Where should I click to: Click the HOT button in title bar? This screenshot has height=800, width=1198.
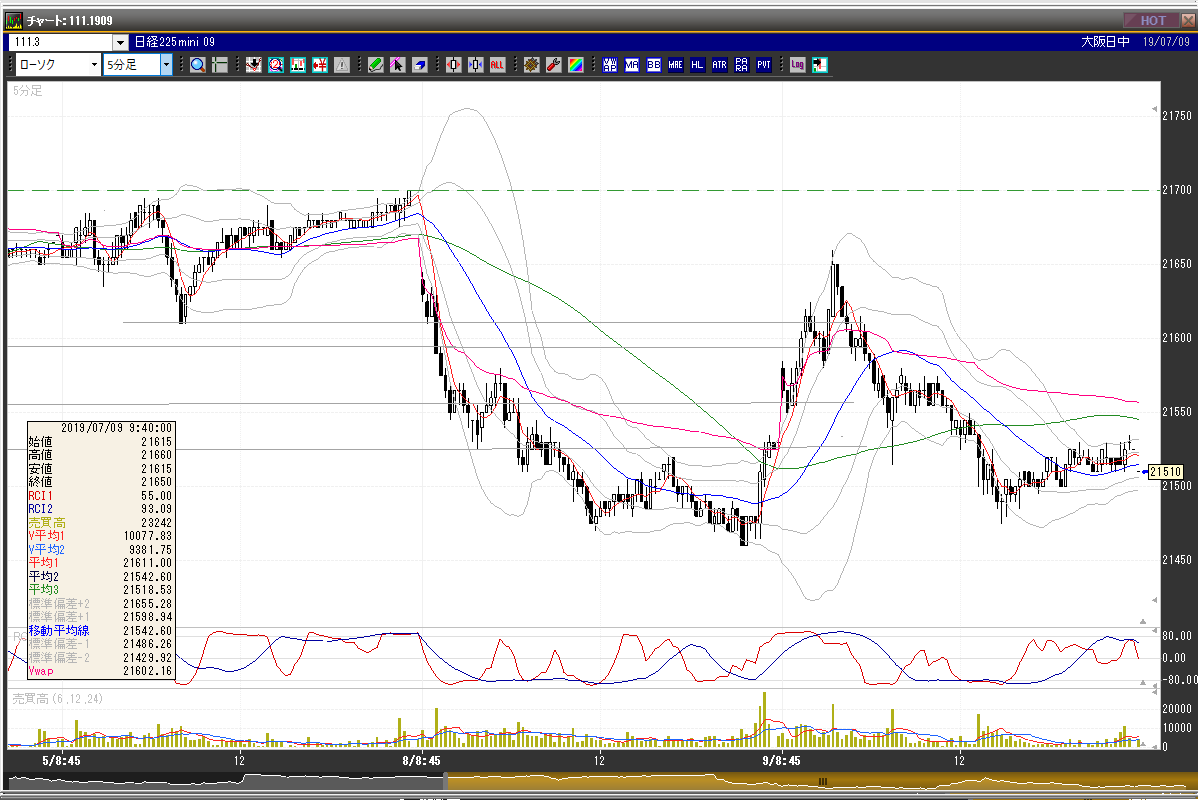point(1151,21)
